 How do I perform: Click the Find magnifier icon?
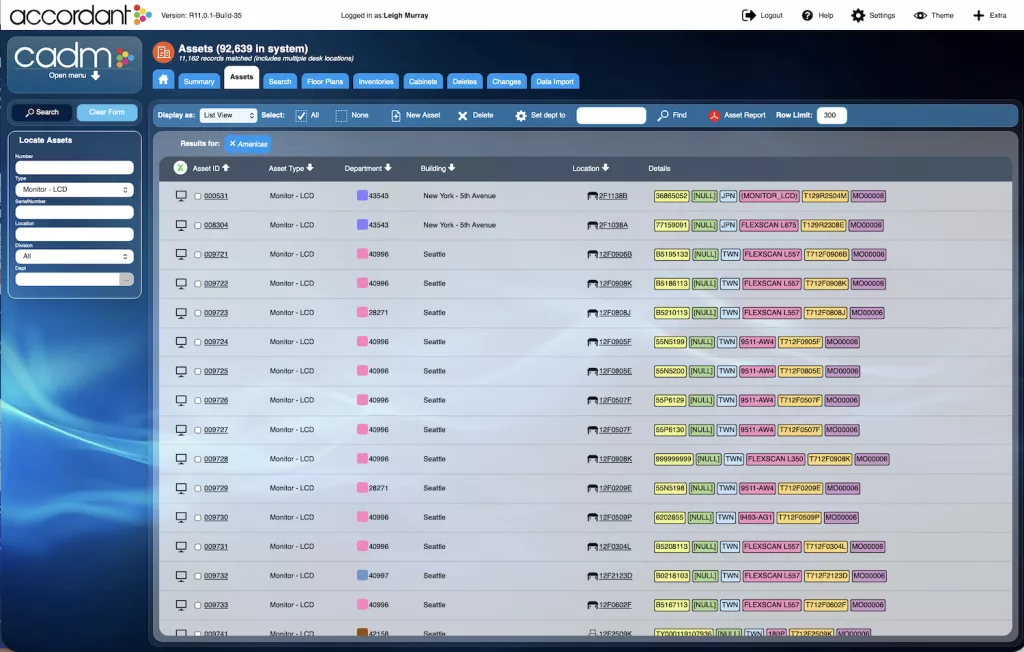coord(663,115)
